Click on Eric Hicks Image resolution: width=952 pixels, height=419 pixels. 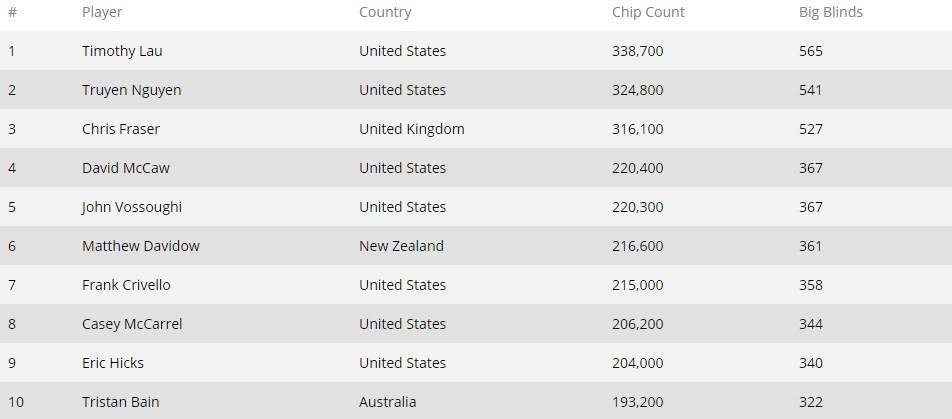(x=112, y=363)
